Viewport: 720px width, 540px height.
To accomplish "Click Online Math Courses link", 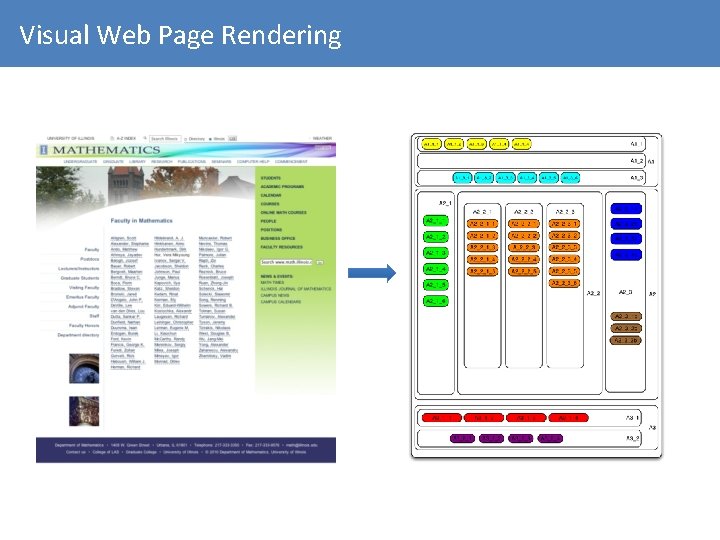I will point(284,213).
